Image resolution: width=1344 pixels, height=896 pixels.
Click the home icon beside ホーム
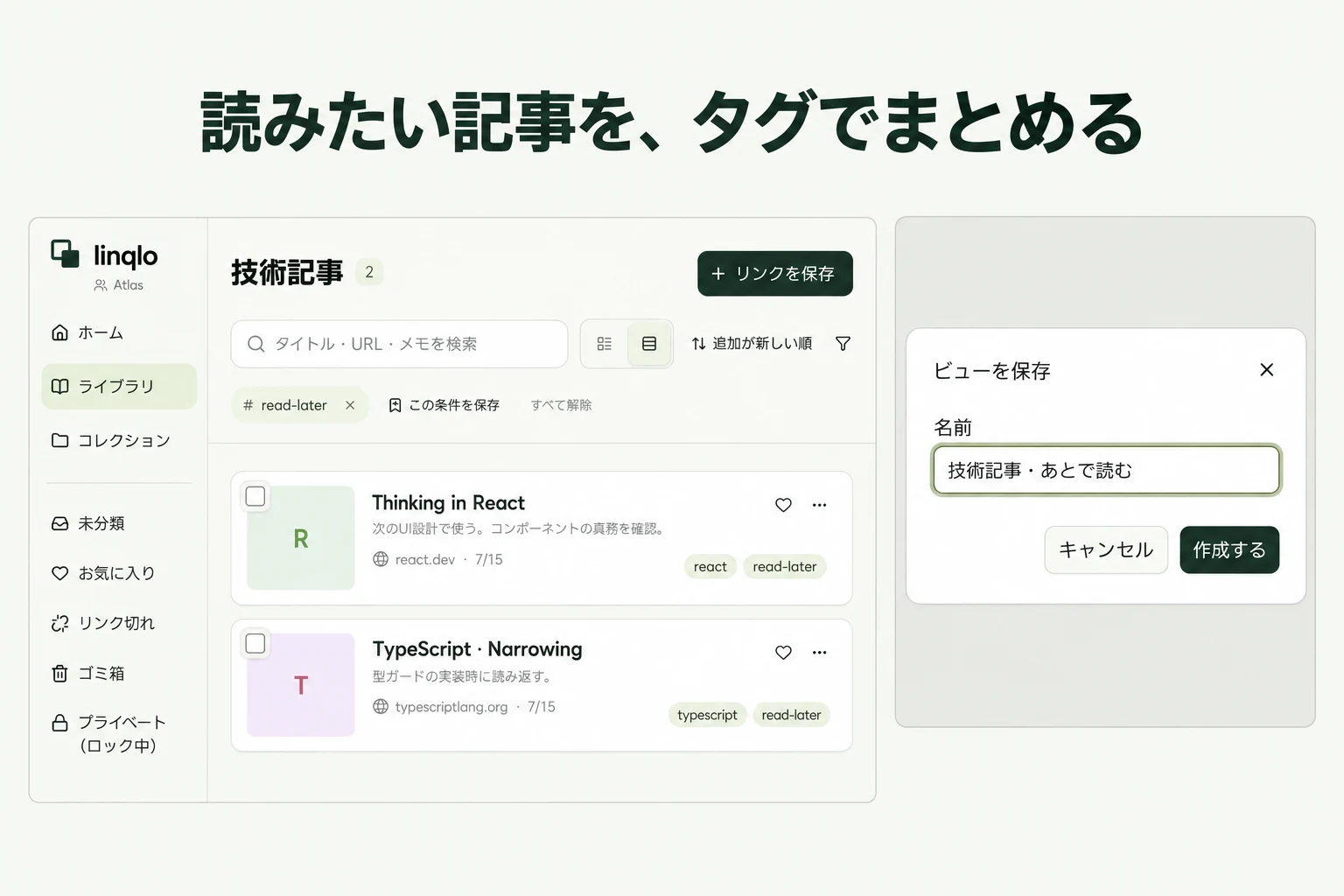pos(59,332)
